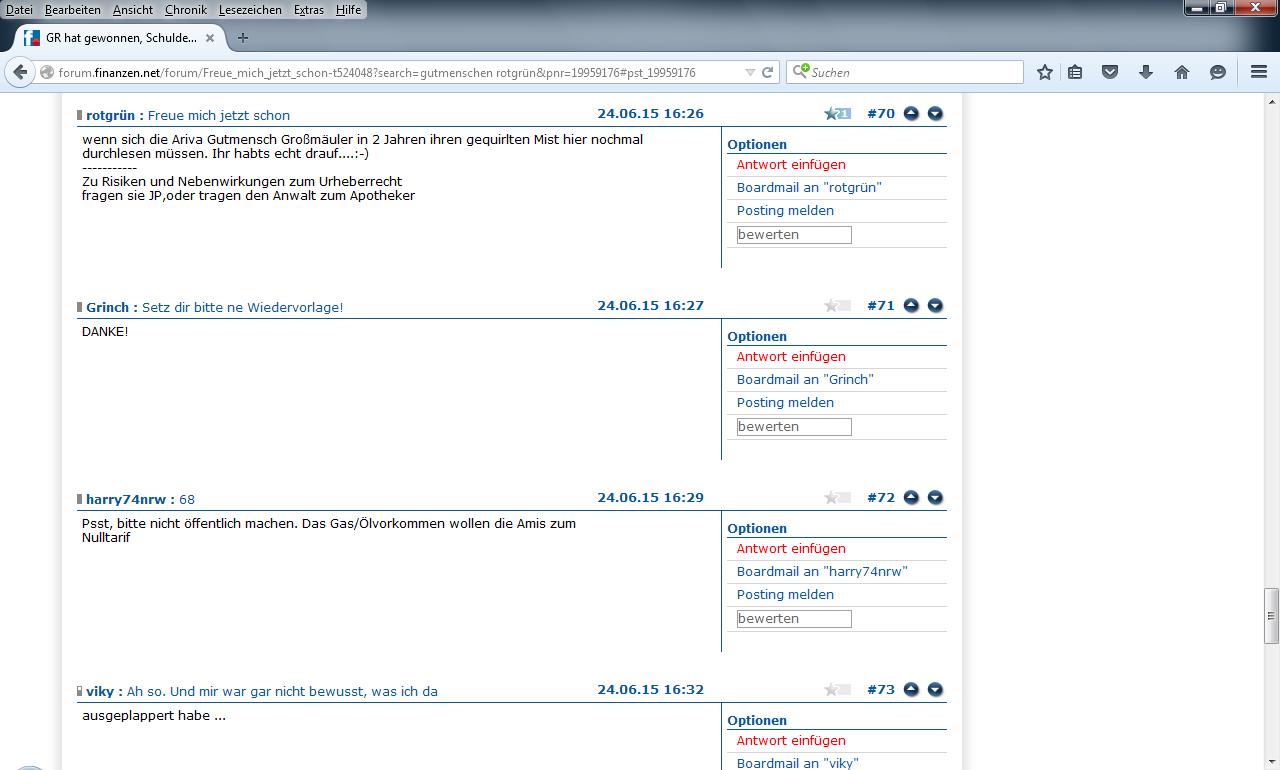This screenshot has height=770, width=1280.
Task: Open post title 'Freue mich jetzt schon'
Action: coord(219,115)
